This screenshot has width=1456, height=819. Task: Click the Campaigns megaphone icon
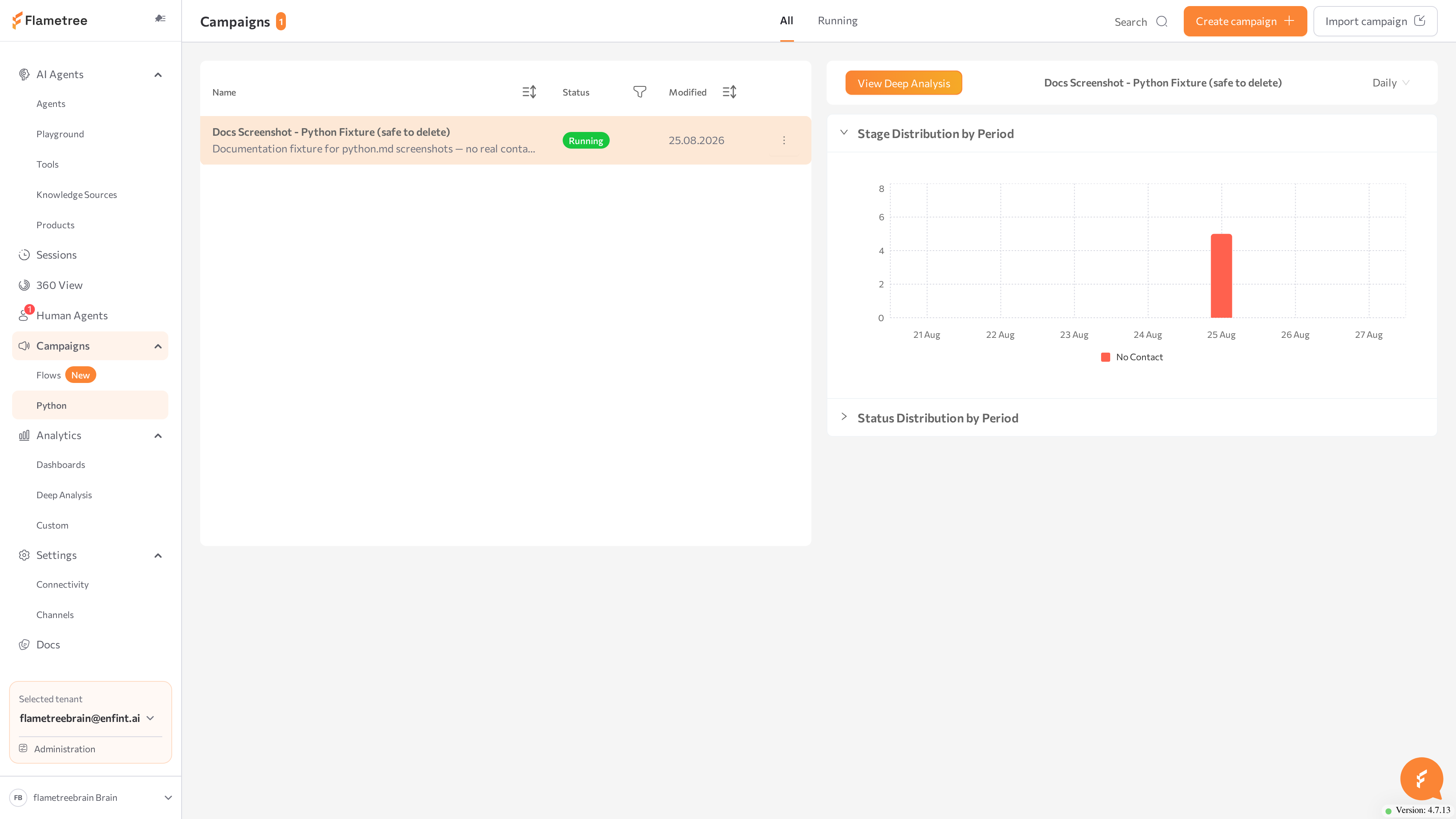(x=24, y=346)
